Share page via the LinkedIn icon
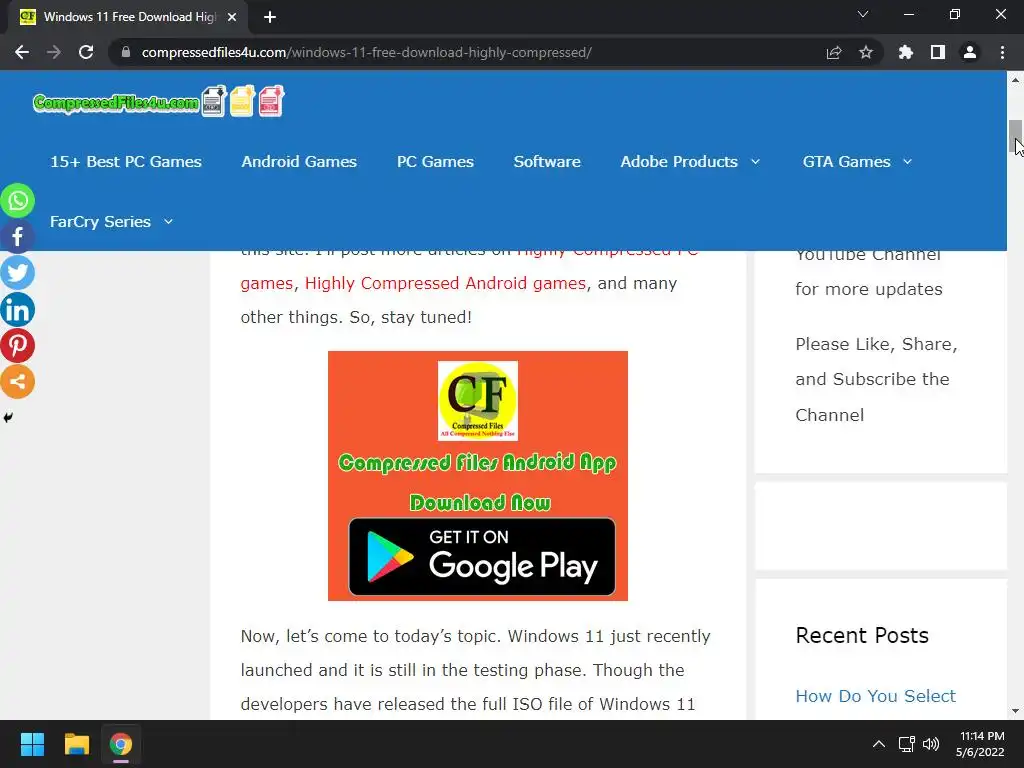This screenshot has height=768, width=1024. (x=18, y=310)
